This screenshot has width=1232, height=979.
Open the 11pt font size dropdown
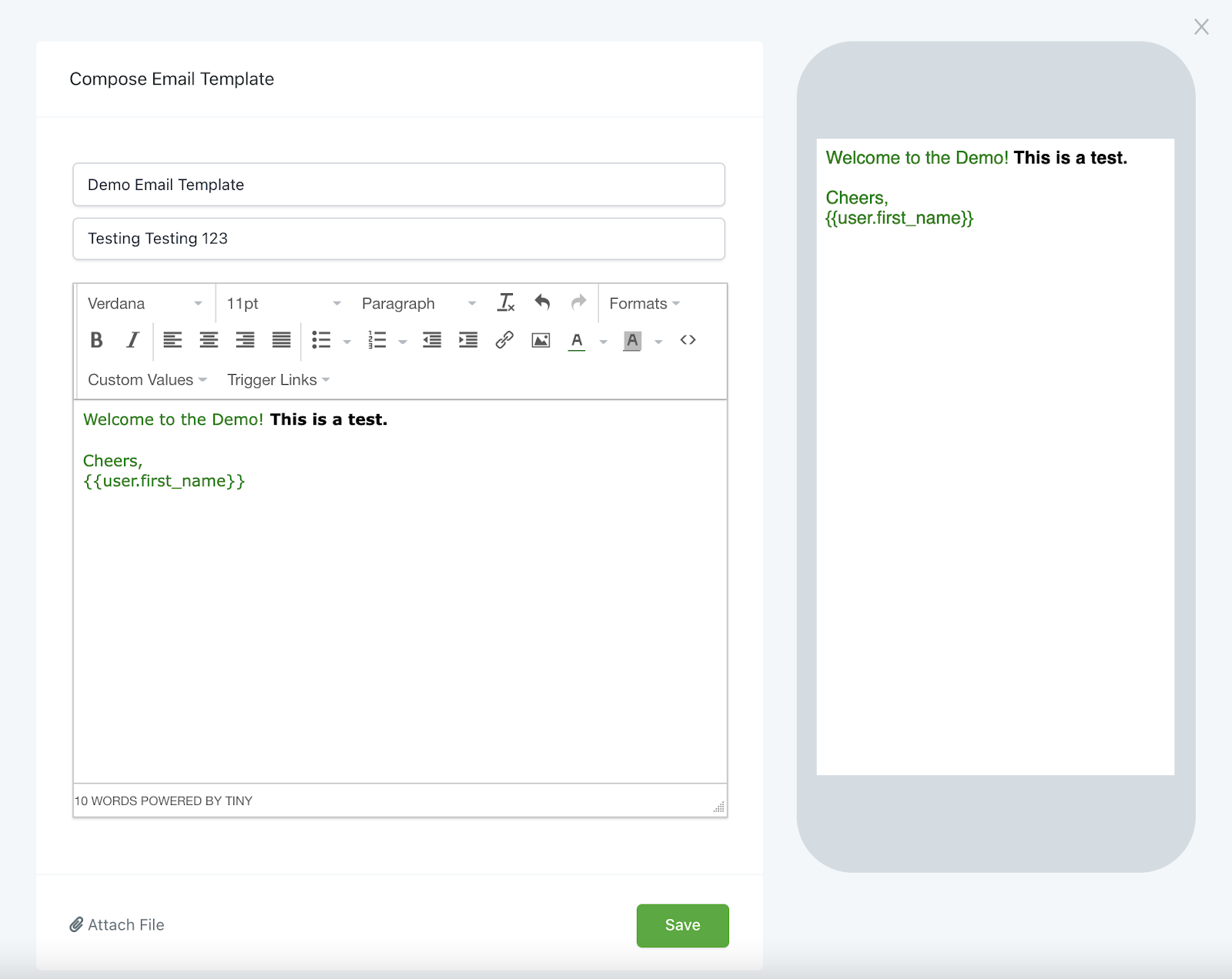click(283, 303)
